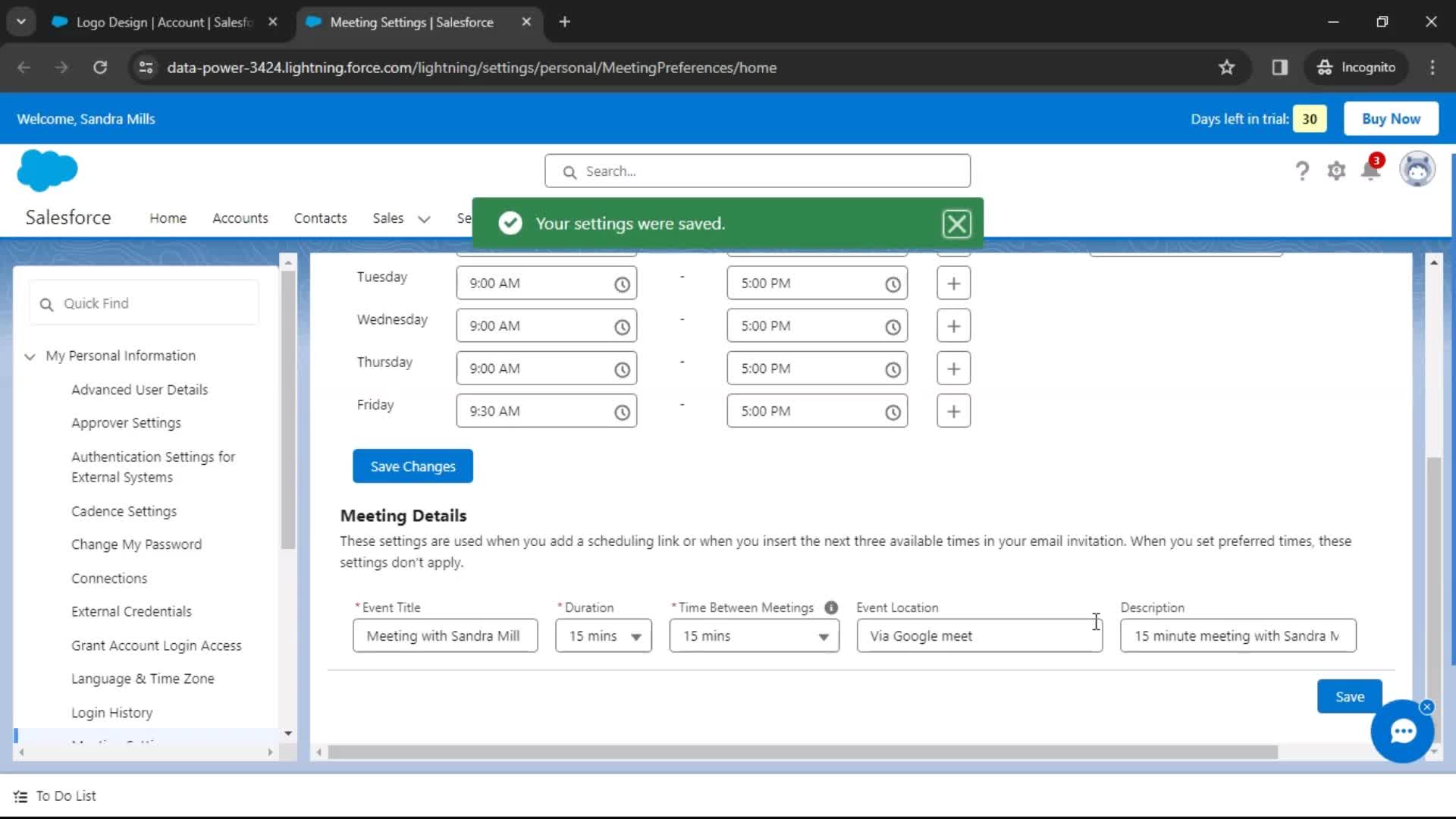Focus the global Search box

pos(757,171)
